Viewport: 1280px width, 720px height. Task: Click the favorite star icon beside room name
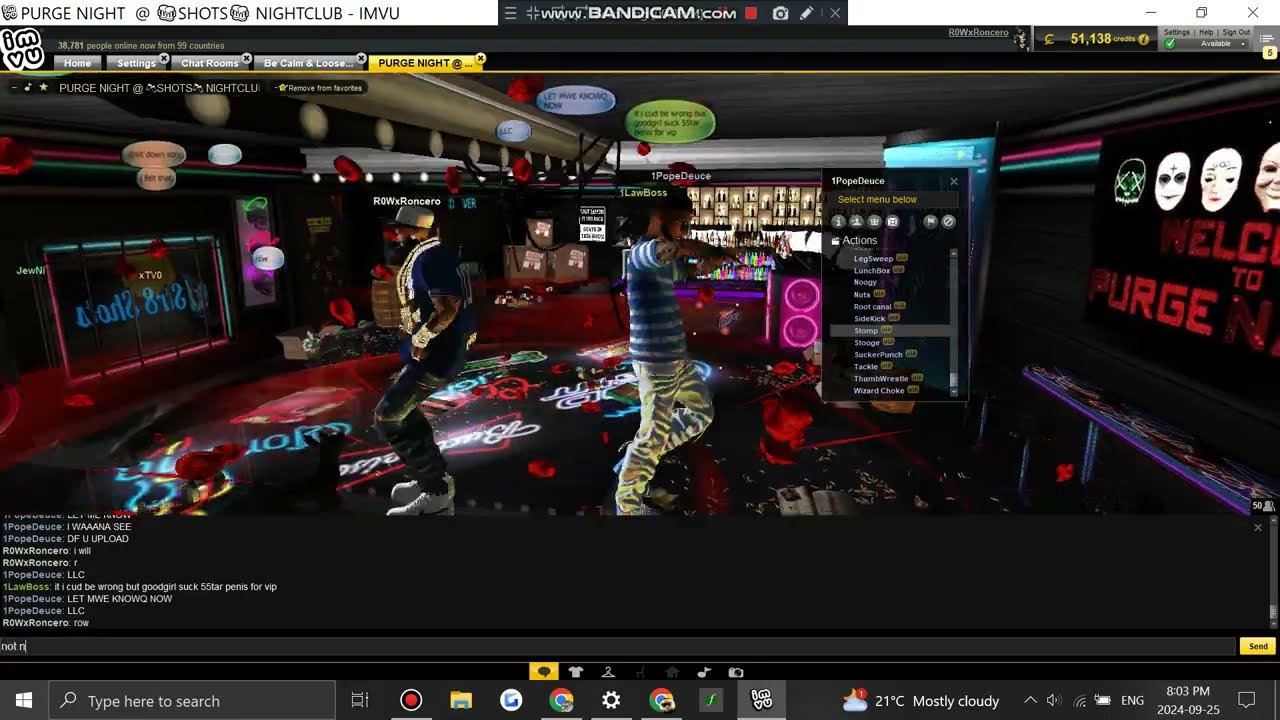coord(43,87)
